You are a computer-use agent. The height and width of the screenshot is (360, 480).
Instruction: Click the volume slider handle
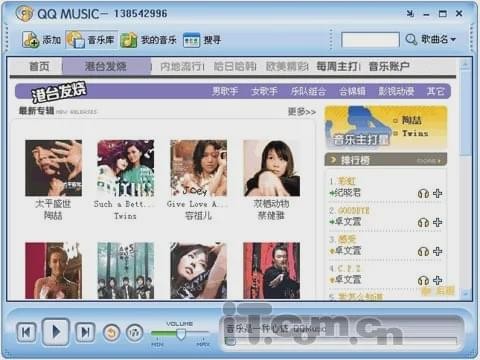pos(181,334)
